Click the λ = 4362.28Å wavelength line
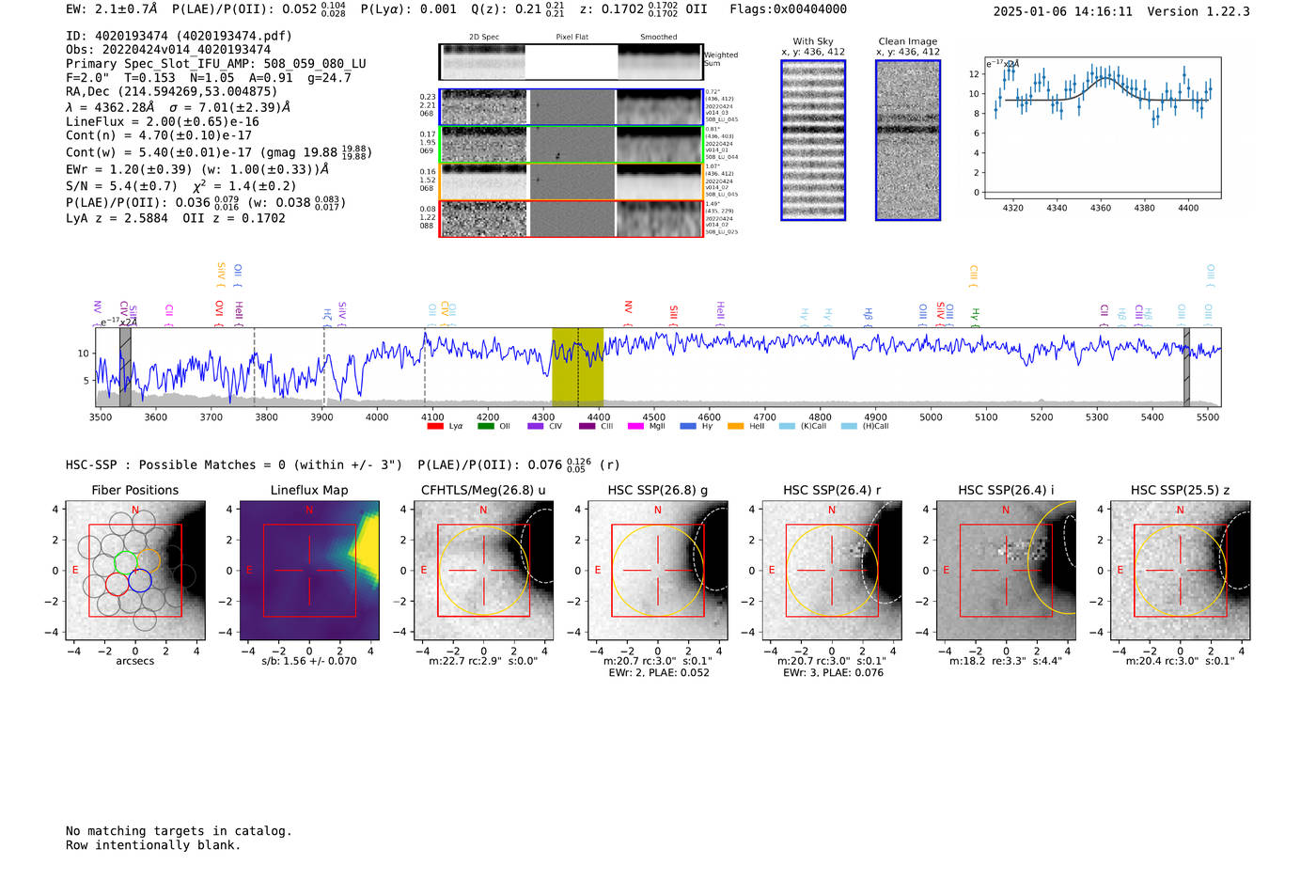Screen dimensions: 1316x896 (x=179, y=107)
